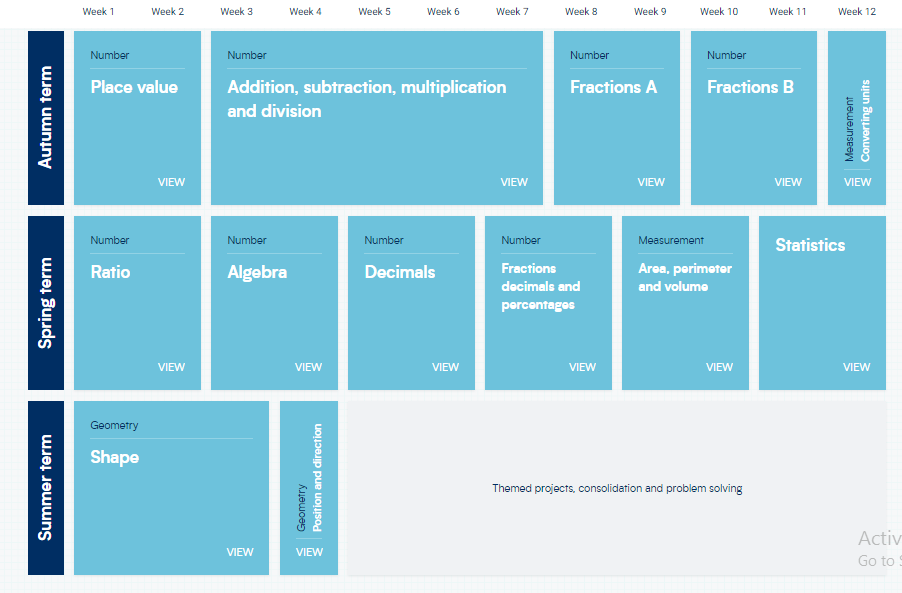The height and width of the screenshot is (593, 902).
Task: Select the Spring term label
Action: [x=46, y=303]
